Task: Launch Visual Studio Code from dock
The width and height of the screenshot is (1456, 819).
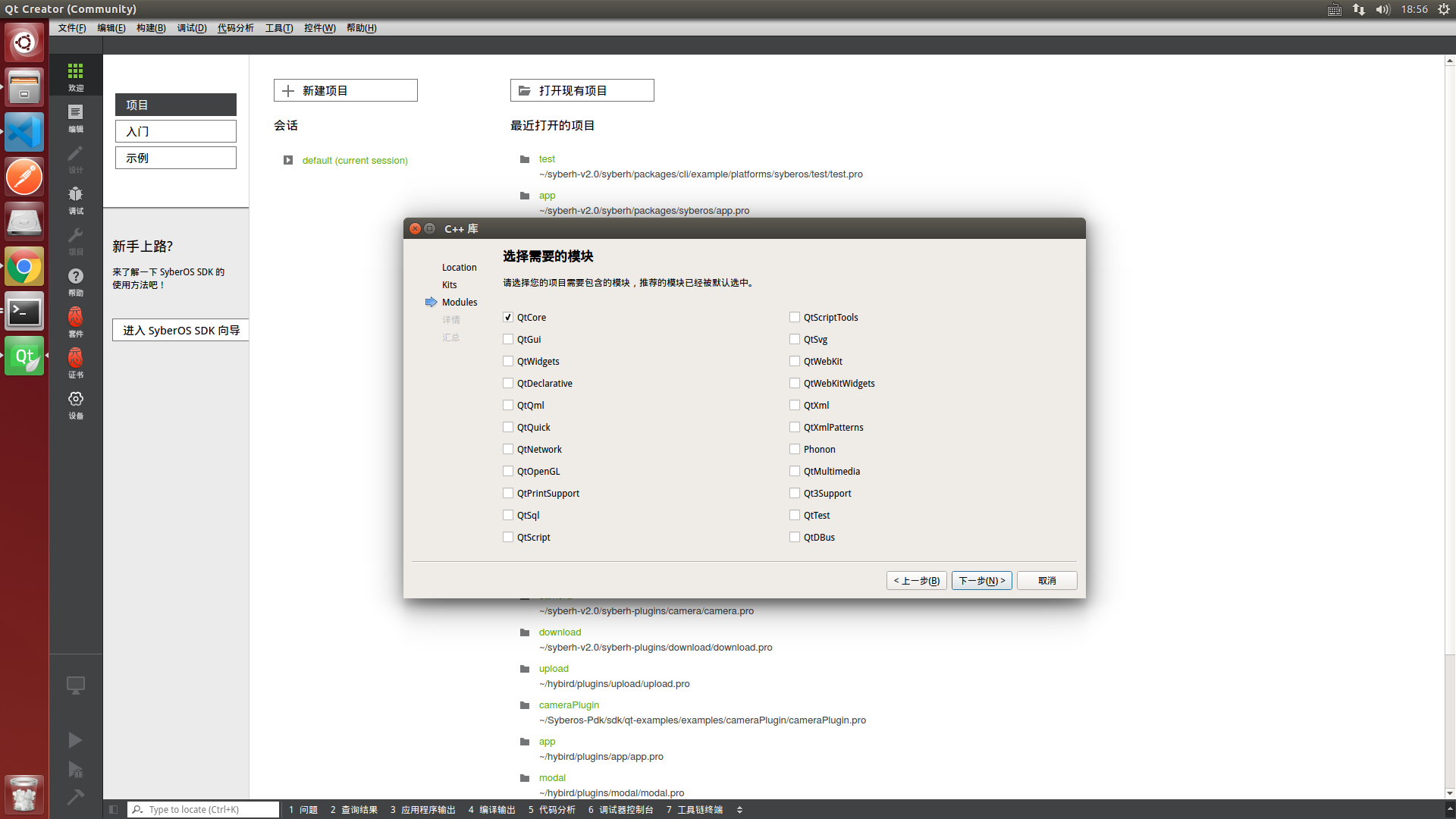Action: pyautogui.click(x=24, y=132)
